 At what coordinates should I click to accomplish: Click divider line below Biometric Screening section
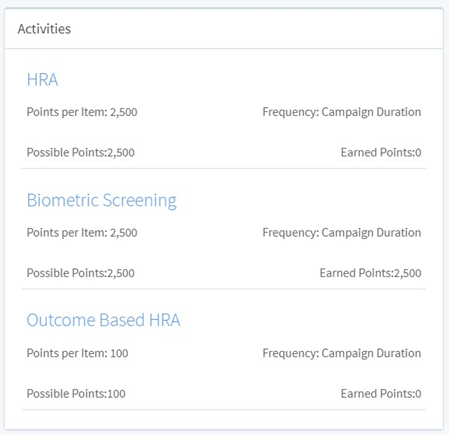point(224,289)
